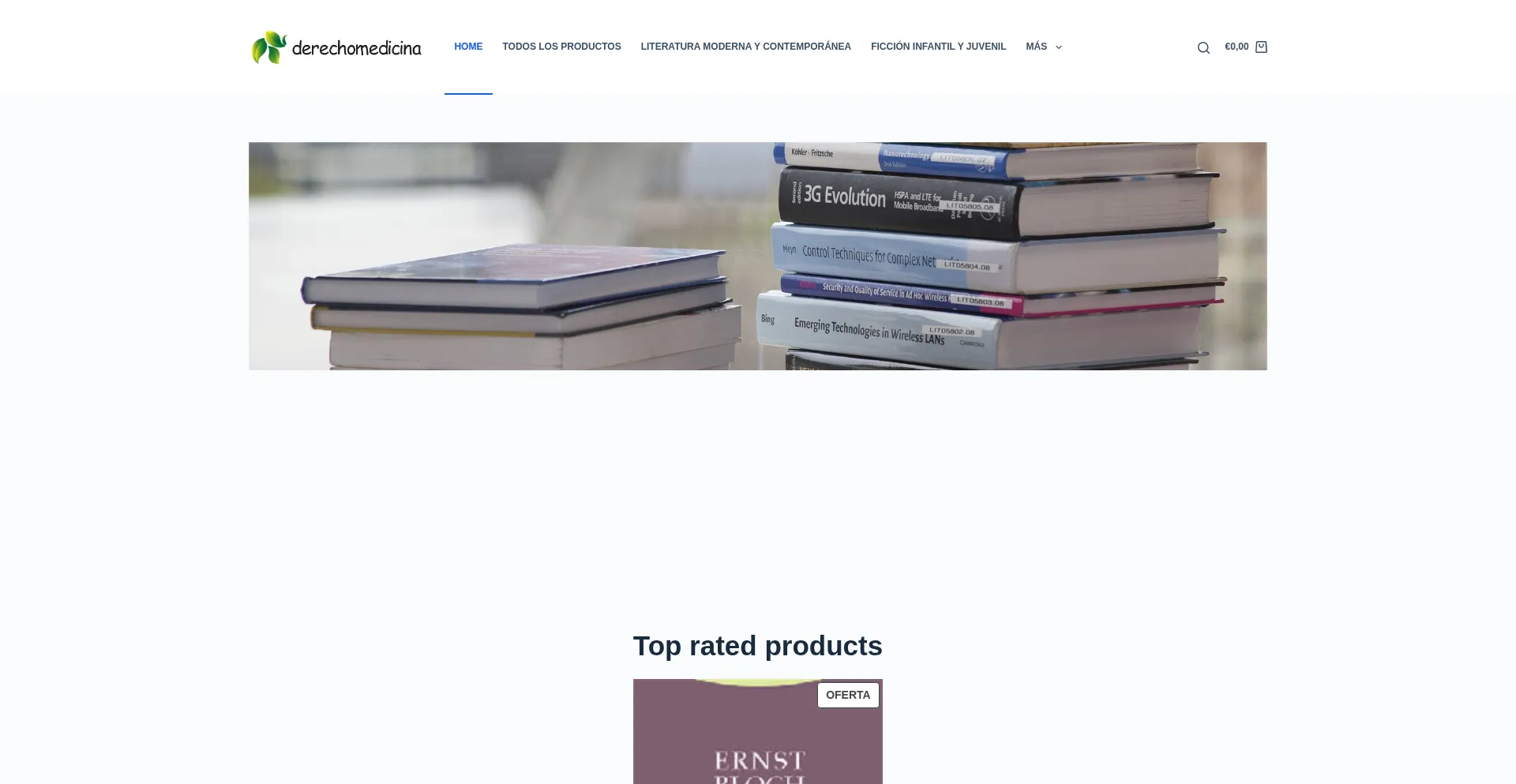1516x784 pixels.
Task: Click the €0,00 cart total
Action: pyautogui.click(x=1236, y=47)
